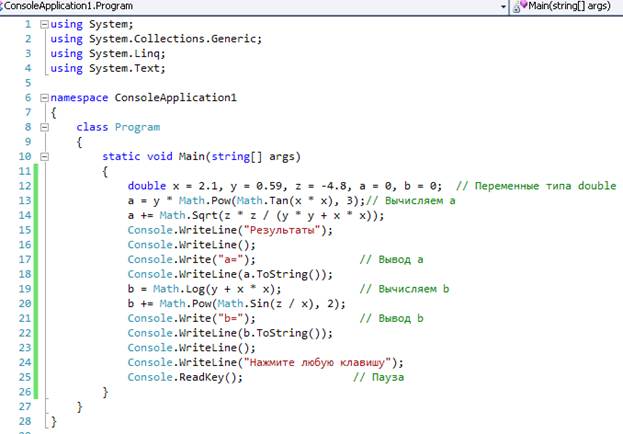The image size is (623, 434).
Task: Click 'Program' class name on line 8
Action: [x=137, y=127]
